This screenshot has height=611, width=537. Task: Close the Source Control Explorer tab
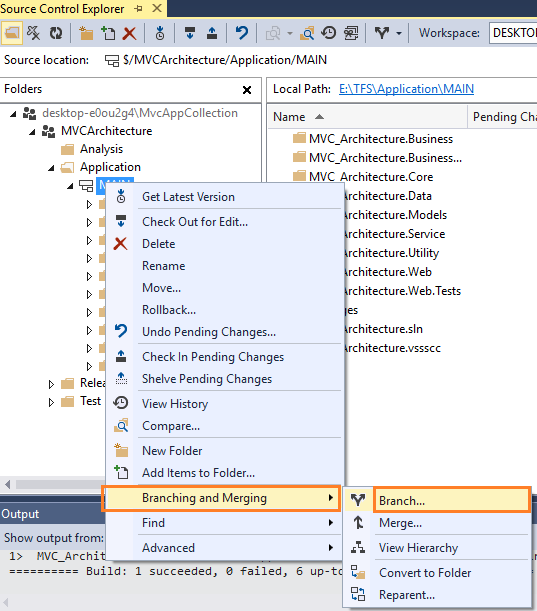tap(157, 8)
